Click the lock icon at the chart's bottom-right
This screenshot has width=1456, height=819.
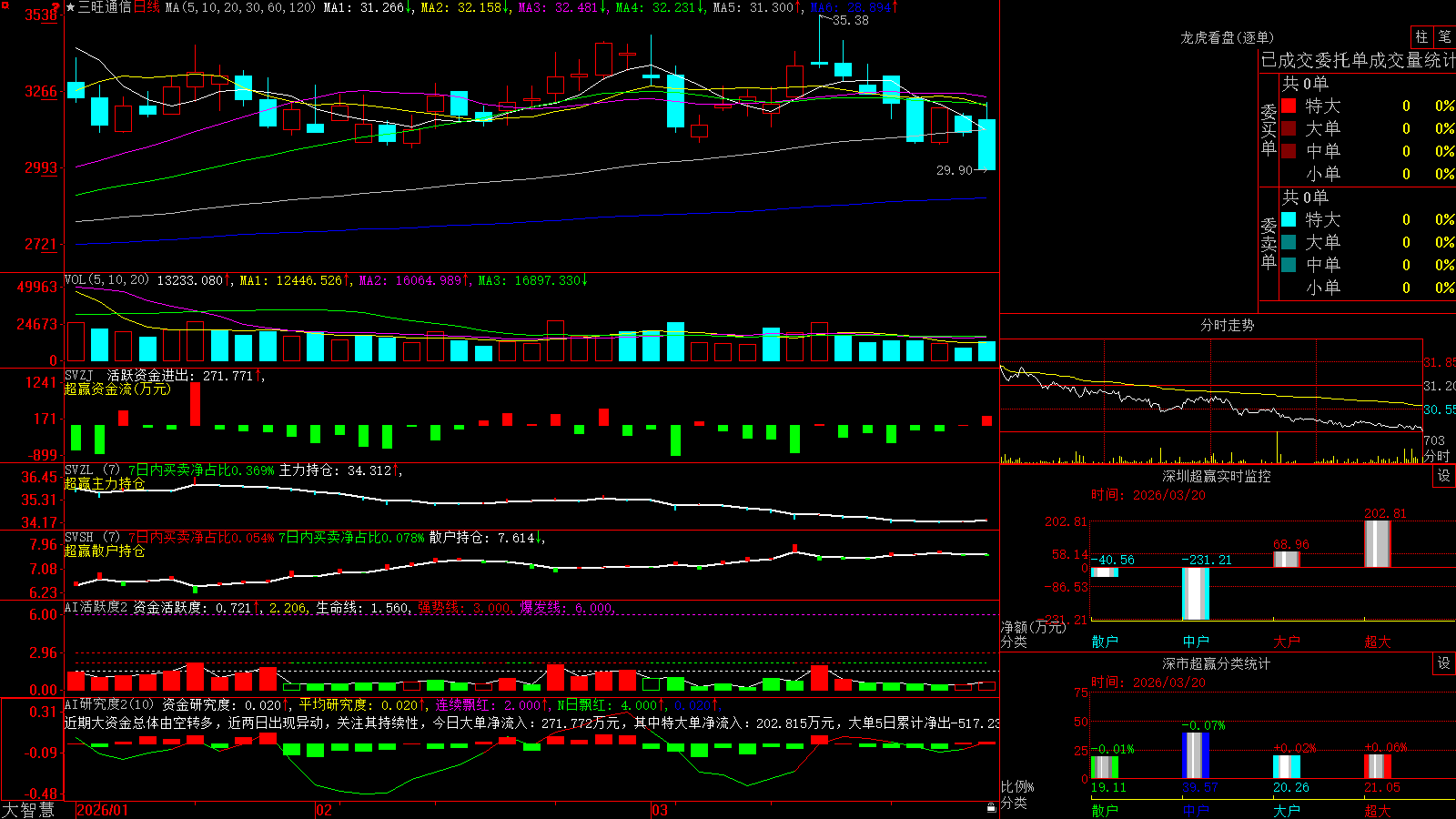(991, 807)
